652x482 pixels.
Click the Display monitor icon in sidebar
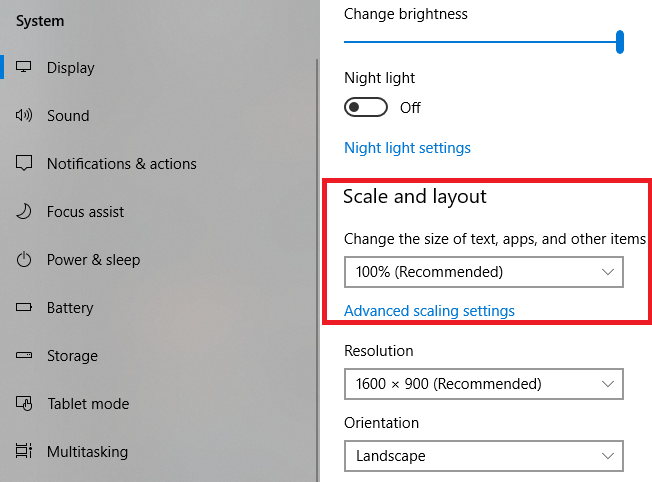click(x=25, y=68)
